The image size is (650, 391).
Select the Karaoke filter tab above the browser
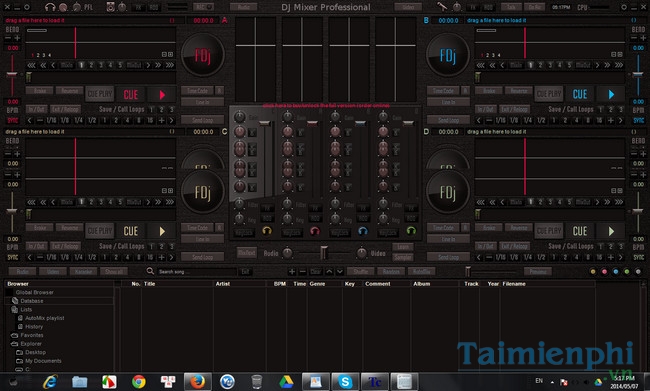pos(83,272)
